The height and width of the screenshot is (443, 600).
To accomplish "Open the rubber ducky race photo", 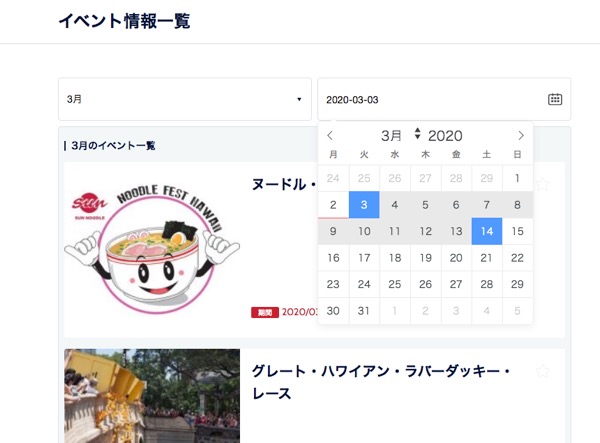I will coord(152,396).
